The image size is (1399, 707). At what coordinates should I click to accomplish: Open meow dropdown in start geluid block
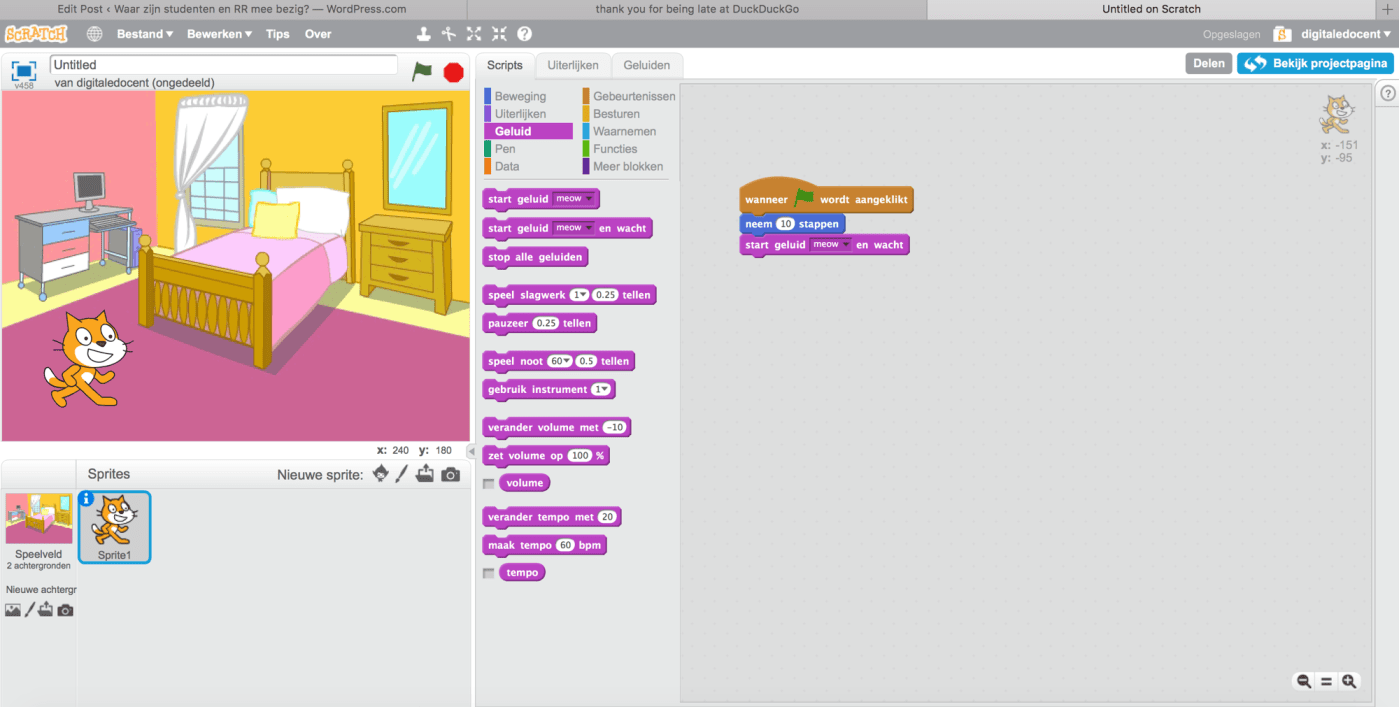pos(574,199)
